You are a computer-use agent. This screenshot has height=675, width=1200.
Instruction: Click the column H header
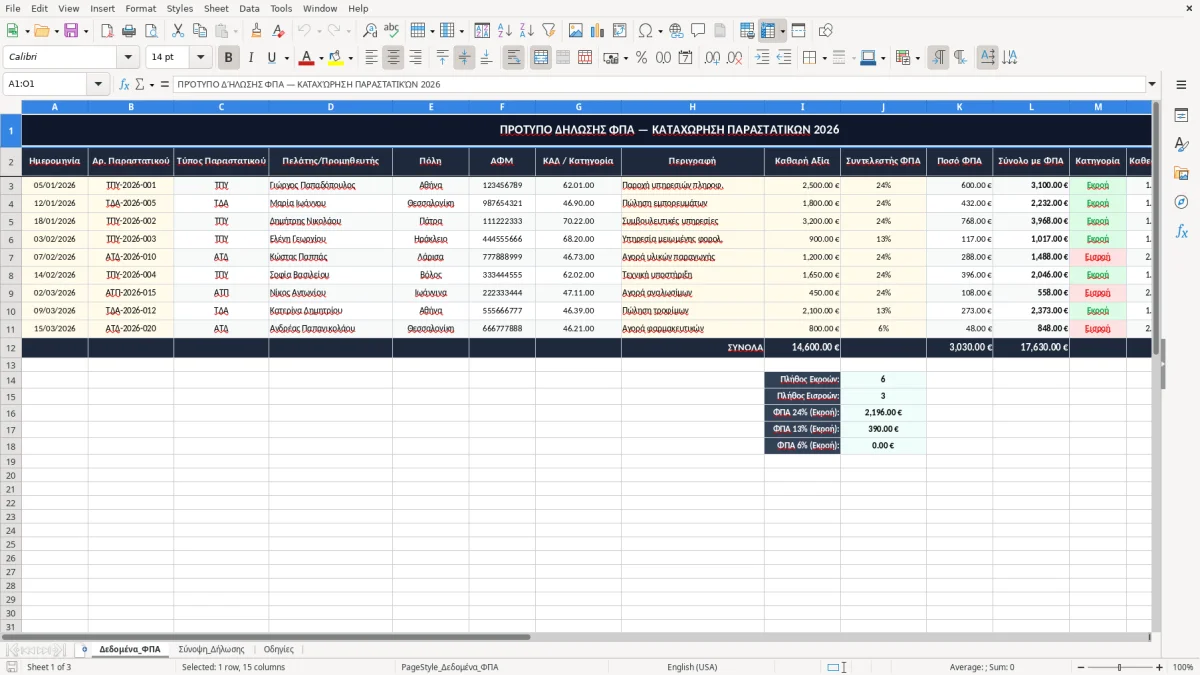(x=692, y=107)
